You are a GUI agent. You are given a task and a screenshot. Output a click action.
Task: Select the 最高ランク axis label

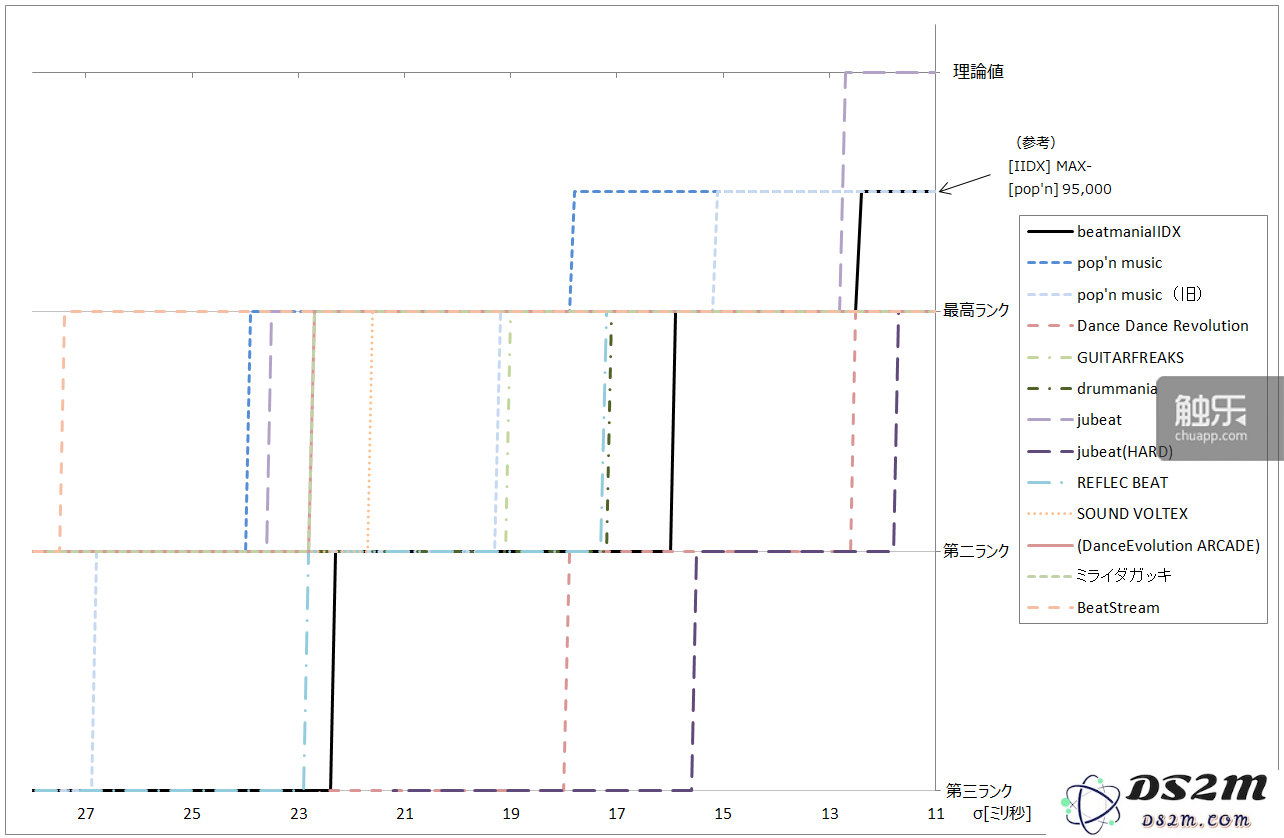tap(977, 311)
